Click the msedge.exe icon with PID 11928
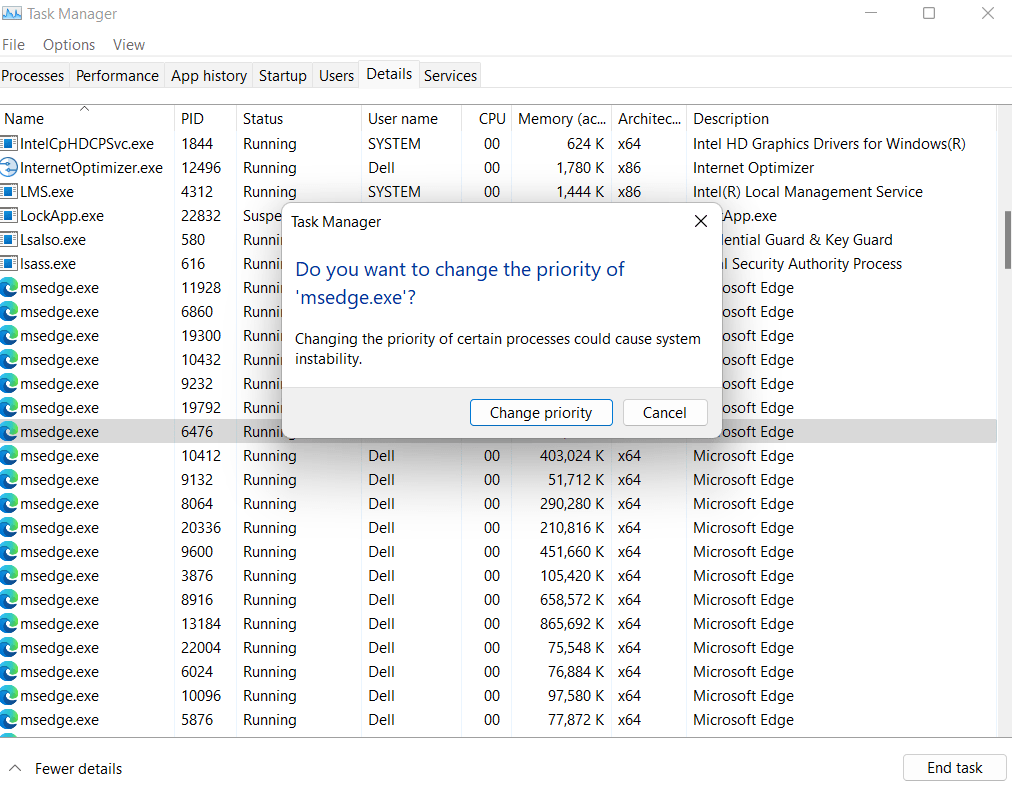1012x787 pixels. pos(10,287)
